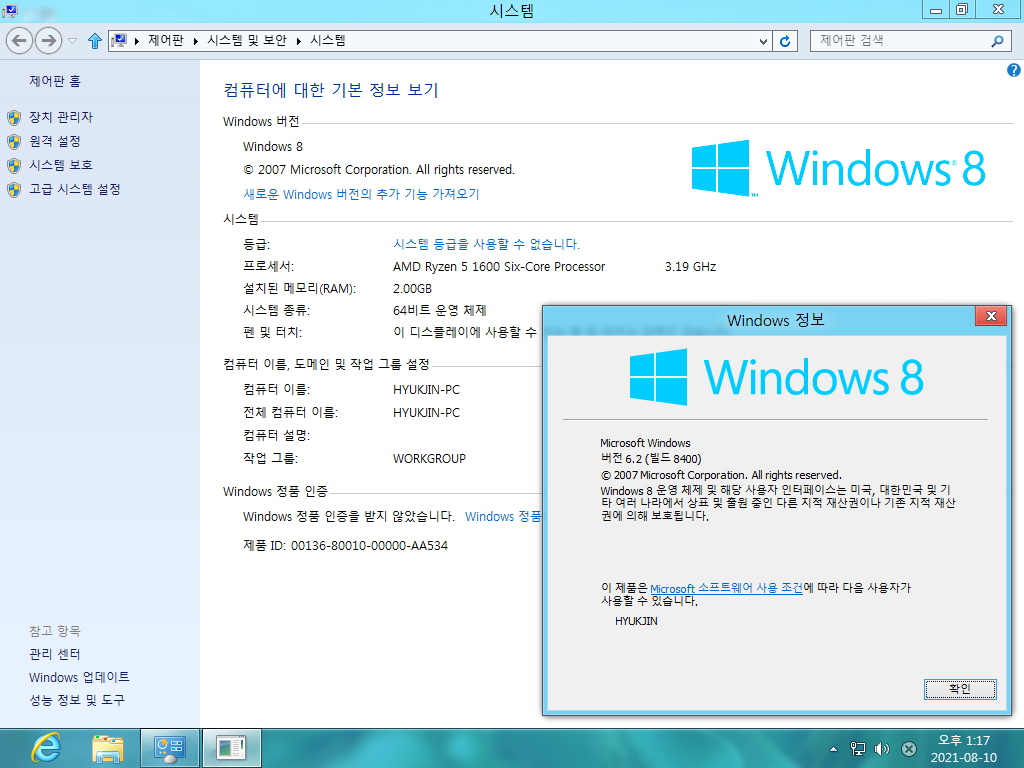Close the Windows 정보 dialog

tap(991, 316)
